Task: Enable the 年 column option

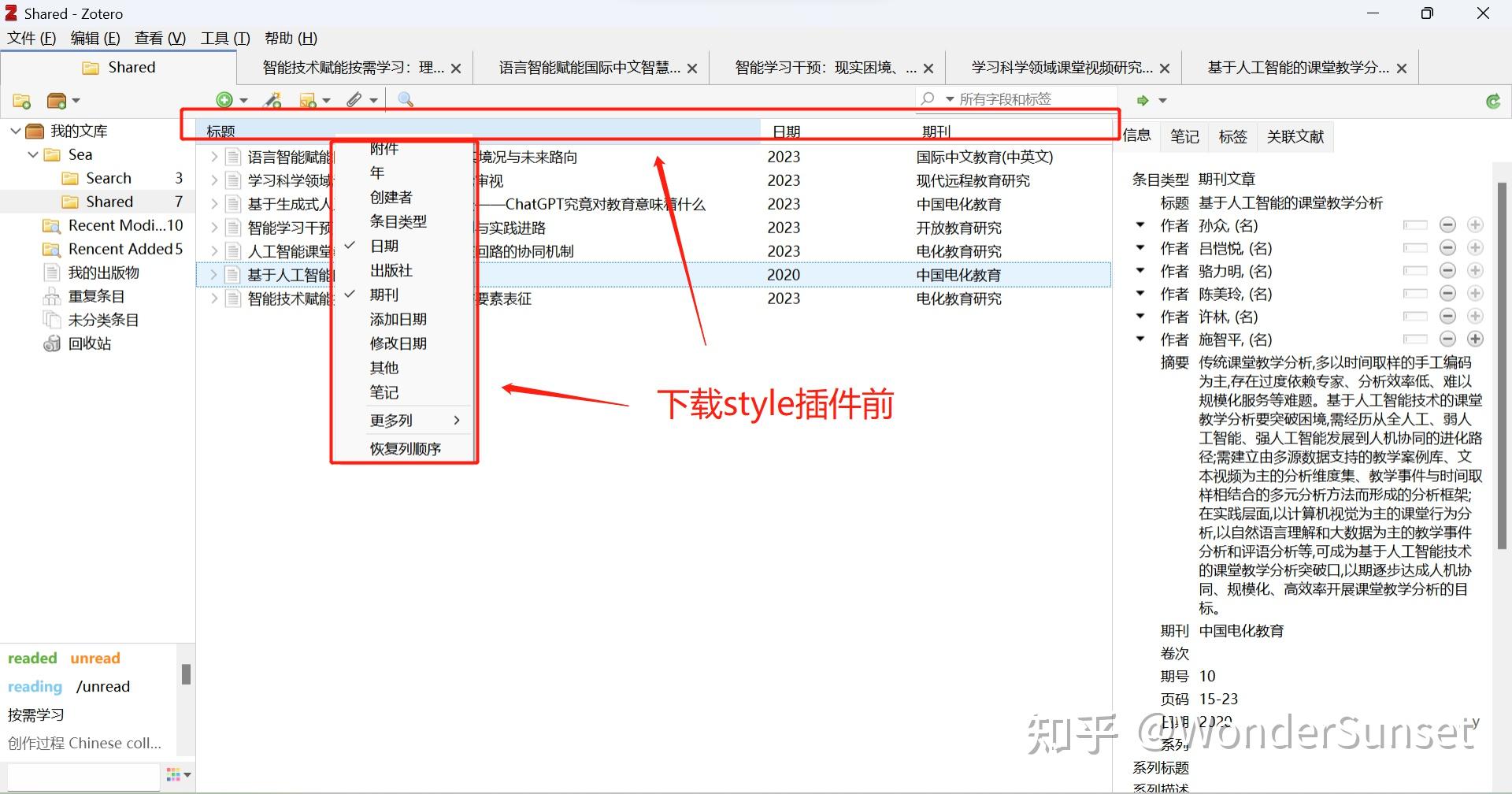Action: 377,172
